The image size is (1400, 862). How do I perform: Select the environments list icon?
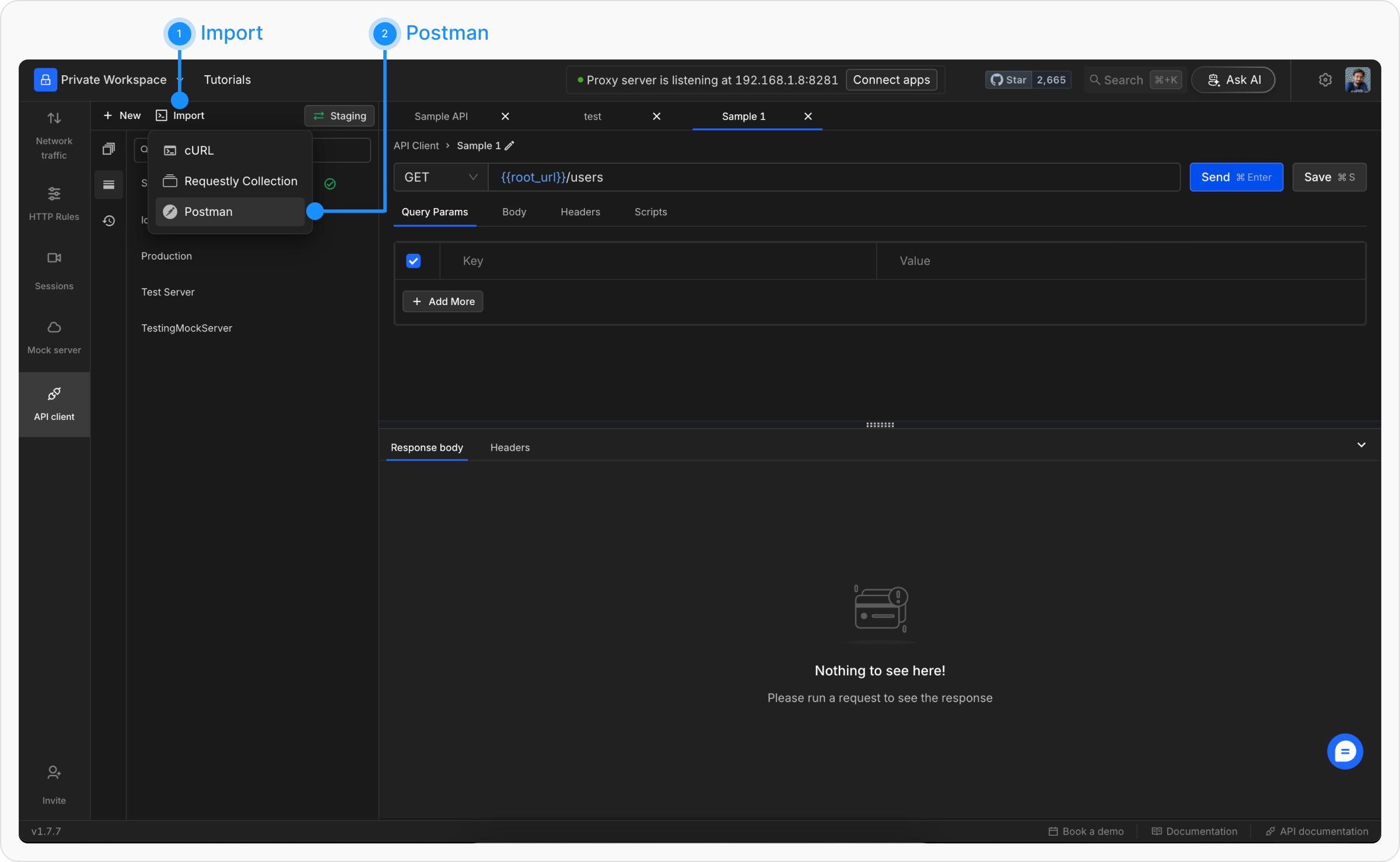108,185
